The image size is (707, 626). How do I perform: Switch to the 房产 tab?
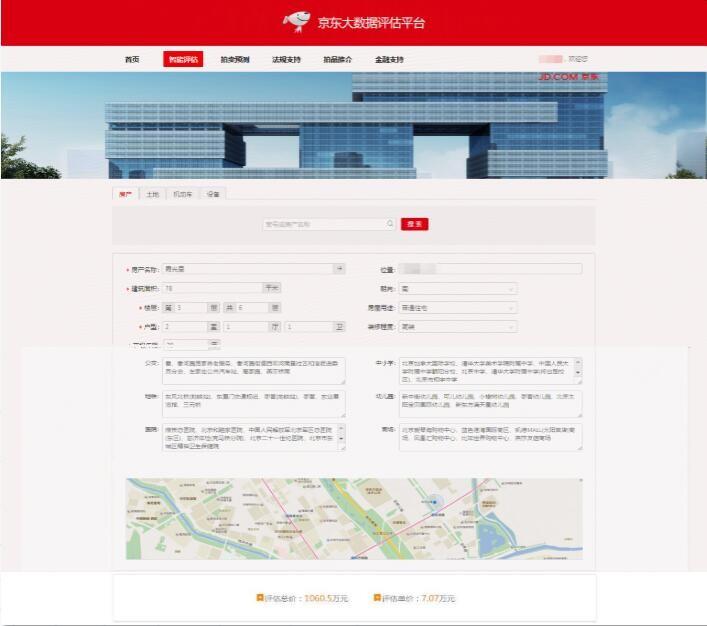125,194
